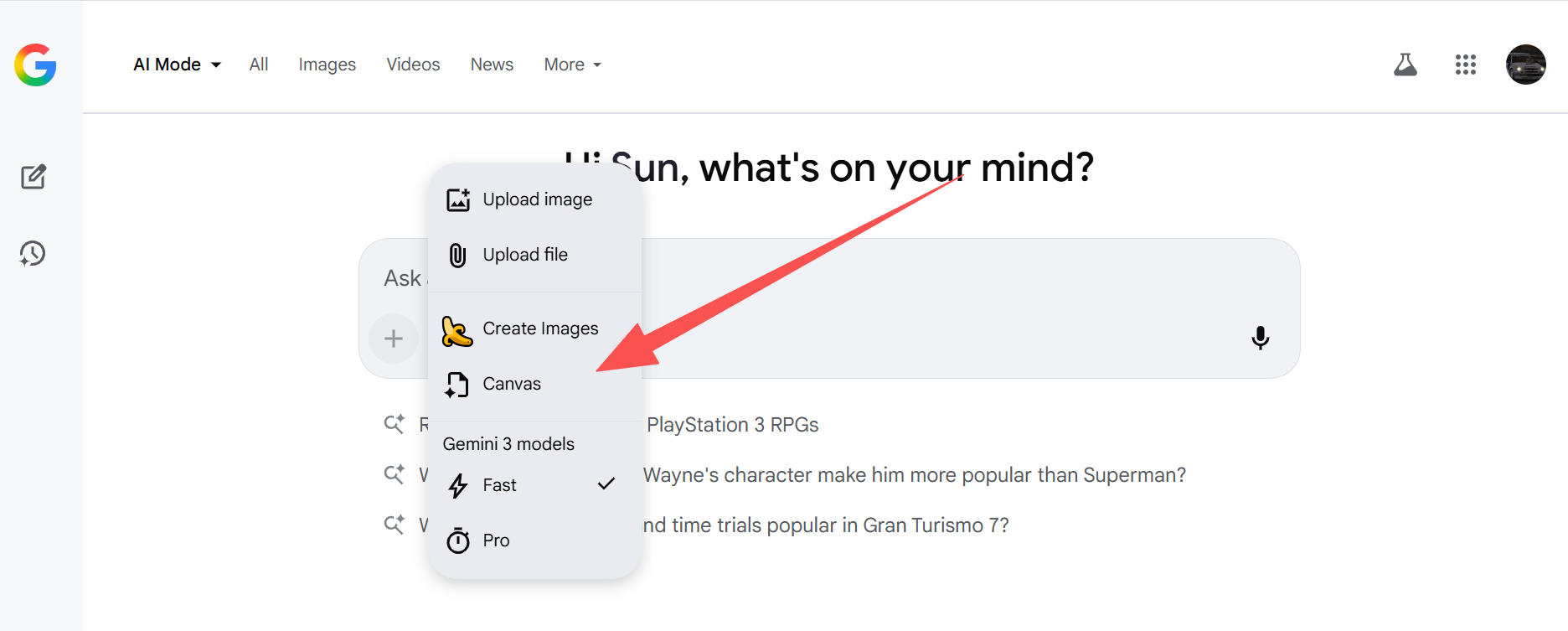Choose Upload image from the menu
Viewport: 1568px width, 631px height.
point(537,199)
